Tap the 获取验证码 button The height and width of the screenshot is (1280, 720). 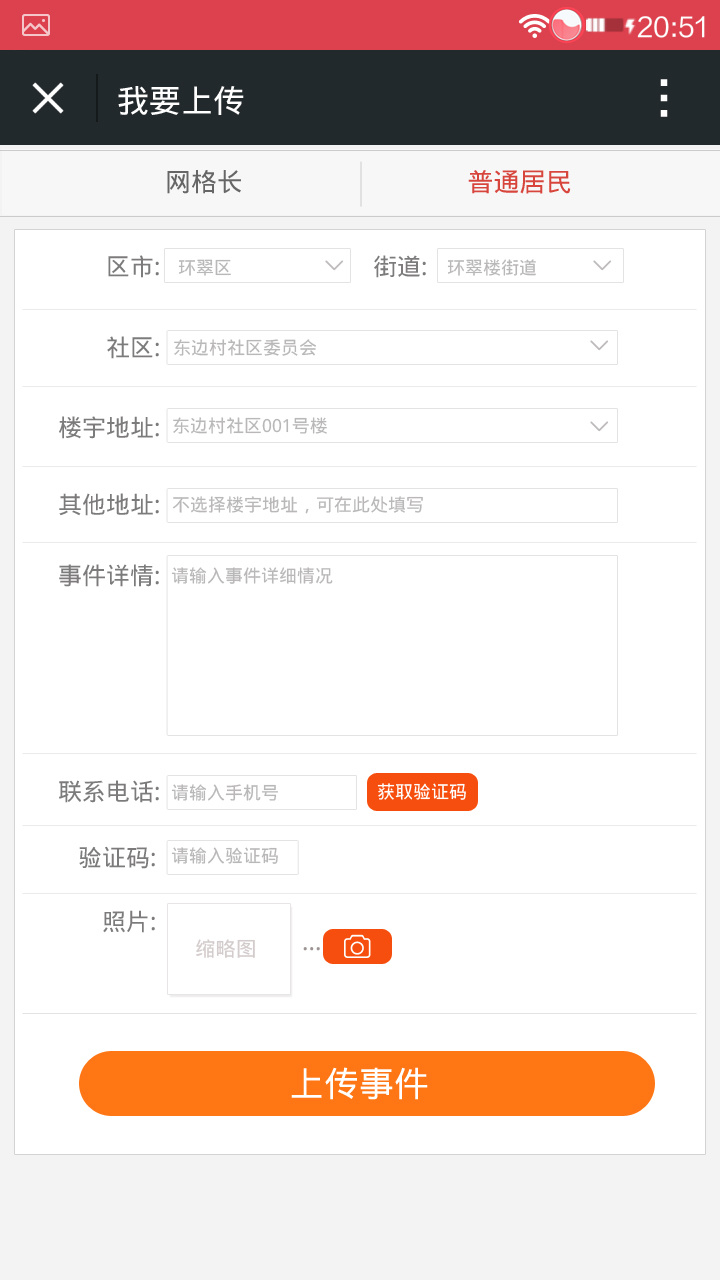[422, 792]
